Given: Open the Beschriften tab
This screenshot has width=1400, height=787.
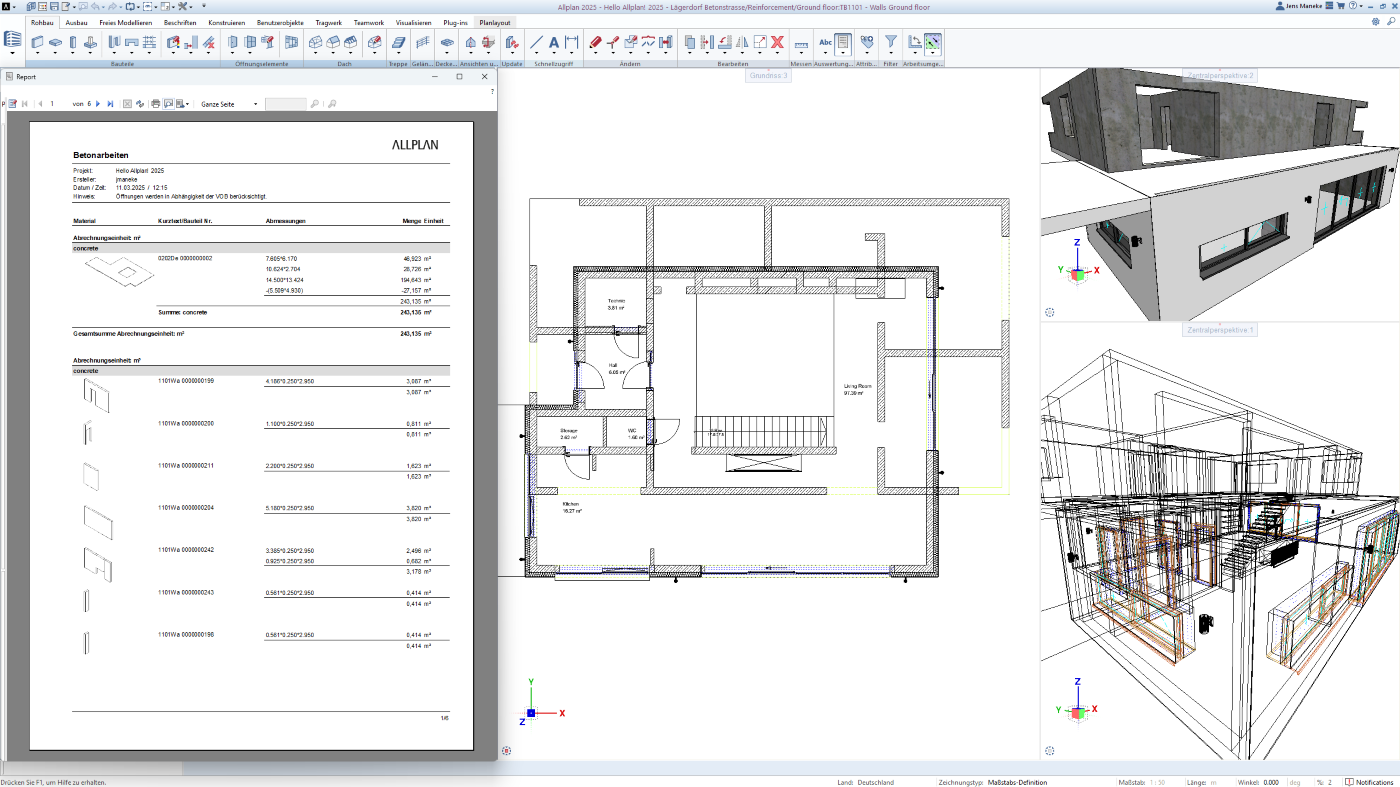Looking at the screenshot, I should 180,22.
